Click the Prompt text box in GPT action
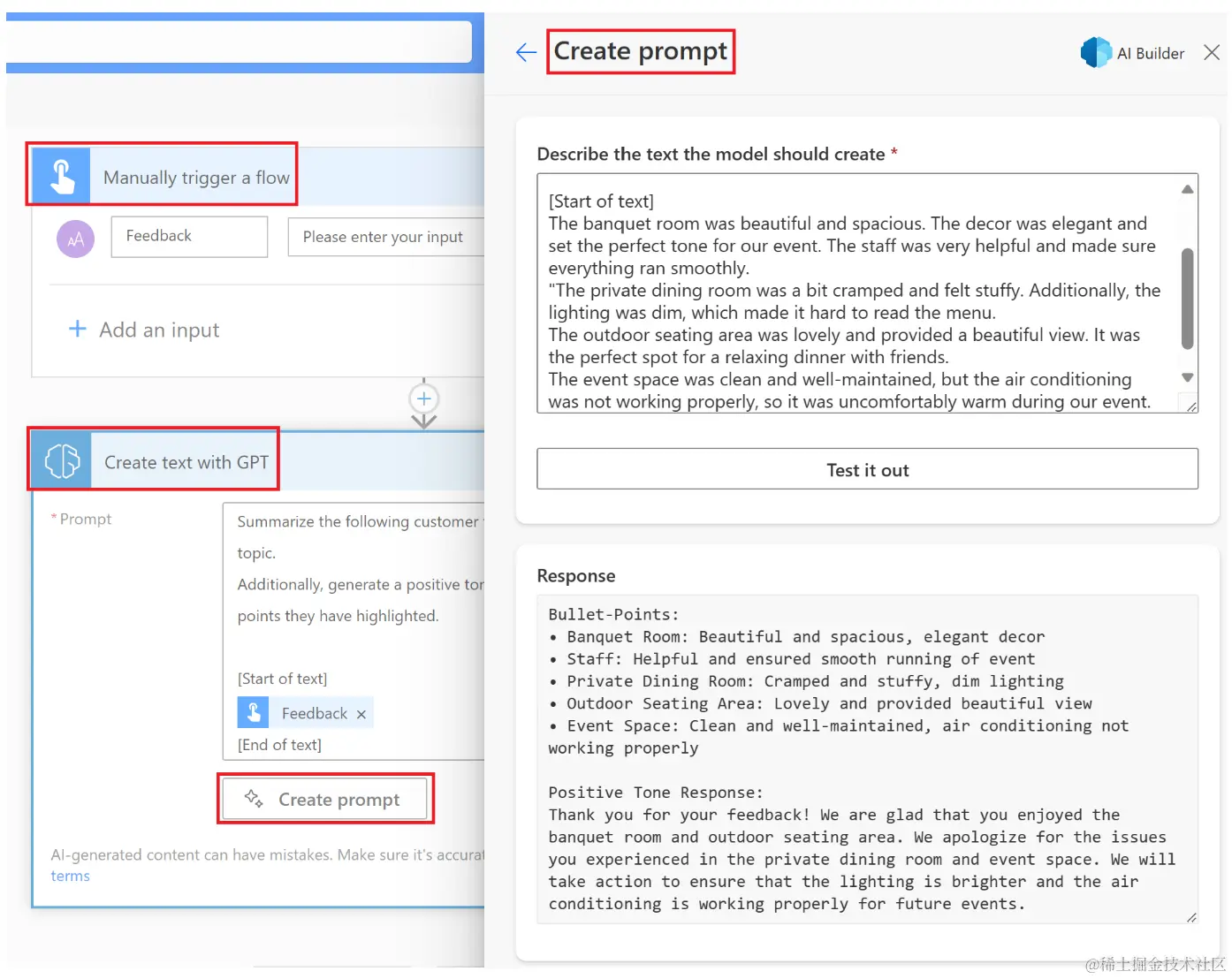1232x979 pixels. pos(354,631)
